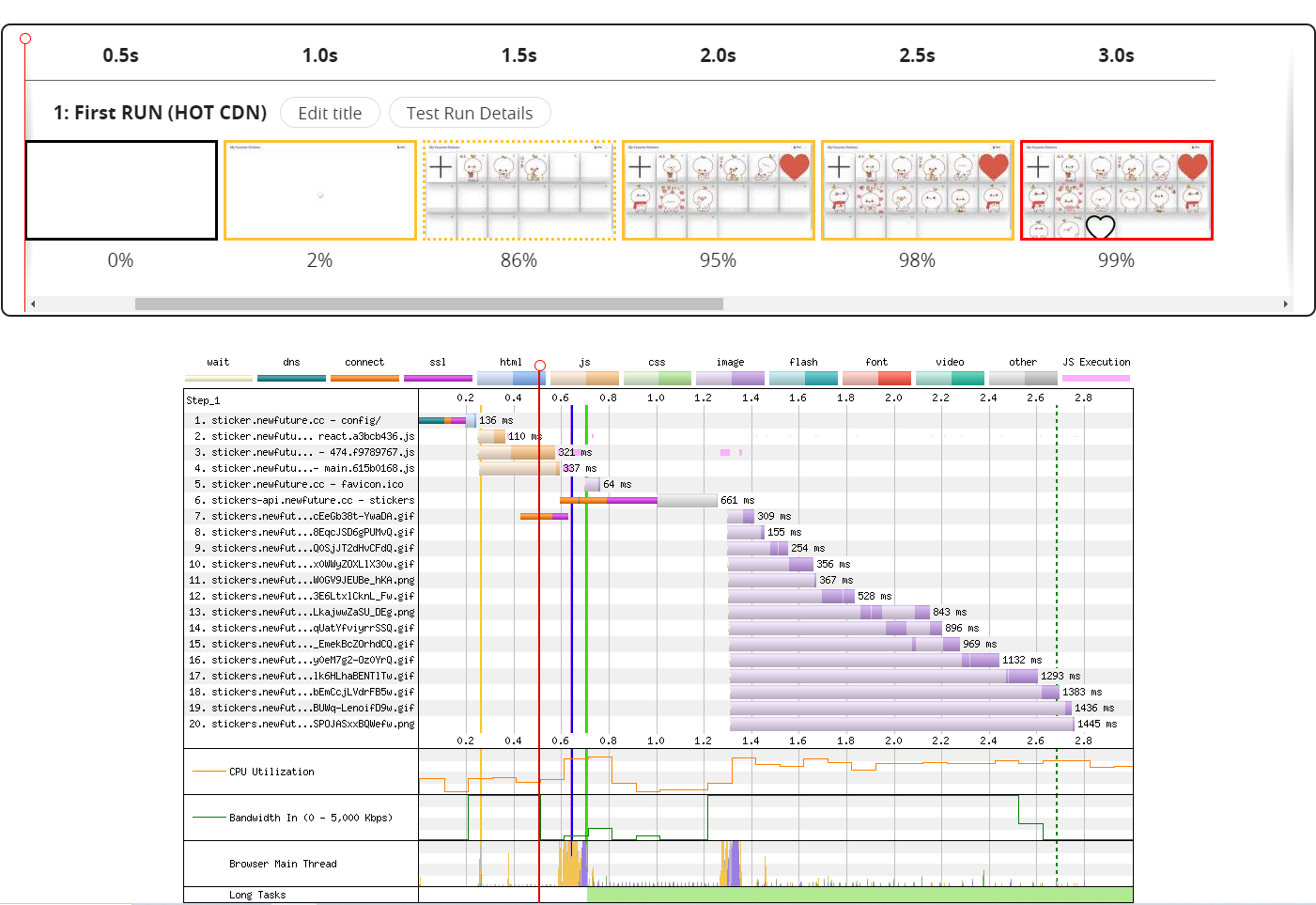Open Test Run Details
Image resolution: width=1316 pixels, height=905 pixels.
pyautogui.click(x=470, y=113)
